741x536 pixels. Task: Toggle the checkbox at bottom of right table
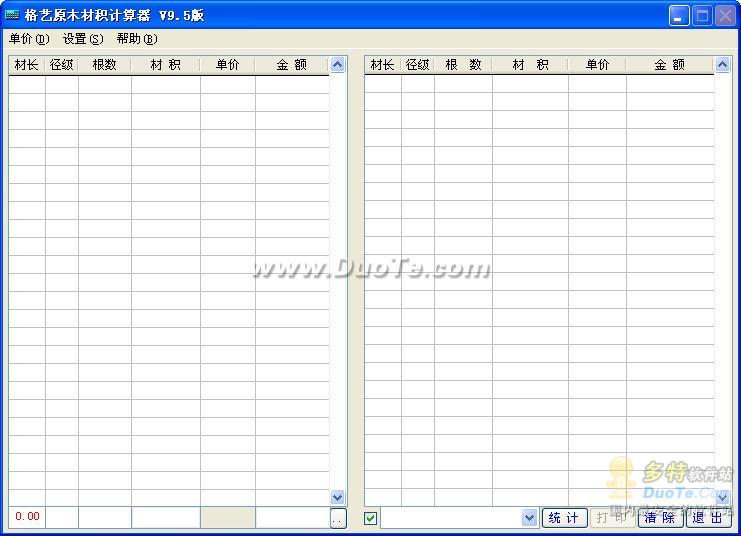click(x=370, y=519)
